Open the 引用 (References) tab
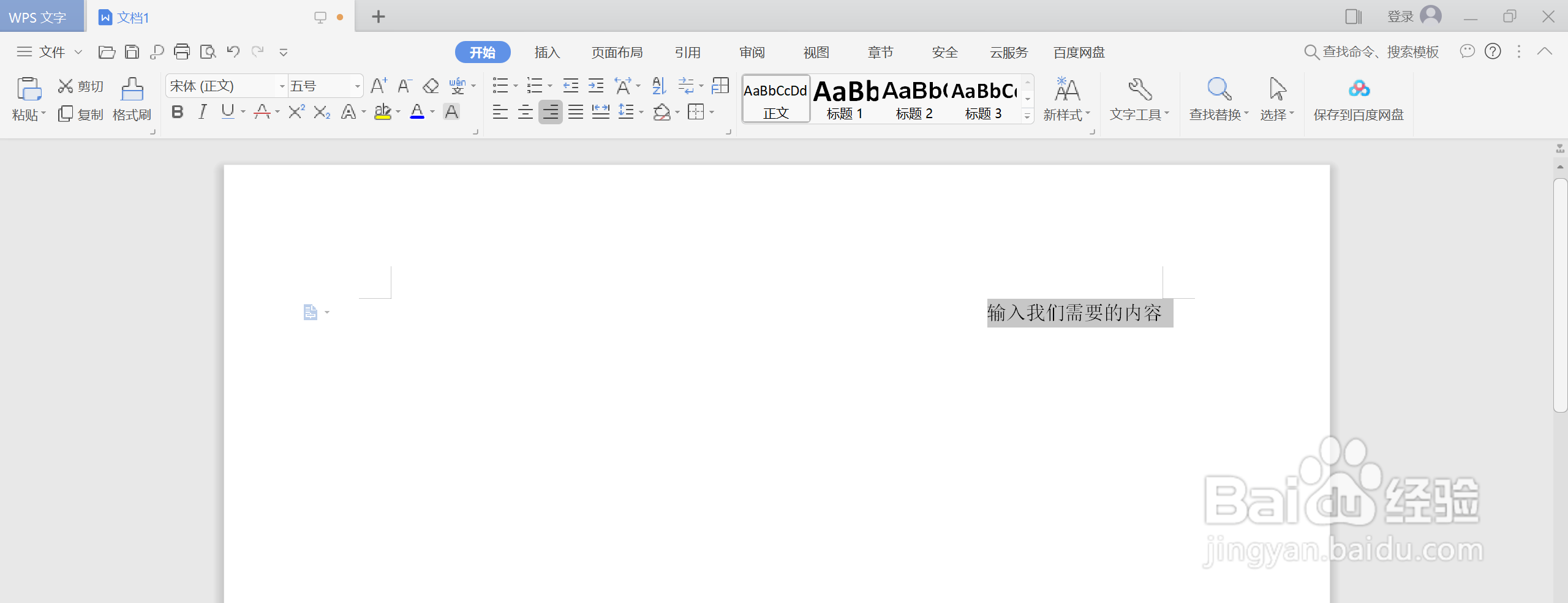The image size is (1568, 603). [x=687, y=52]
